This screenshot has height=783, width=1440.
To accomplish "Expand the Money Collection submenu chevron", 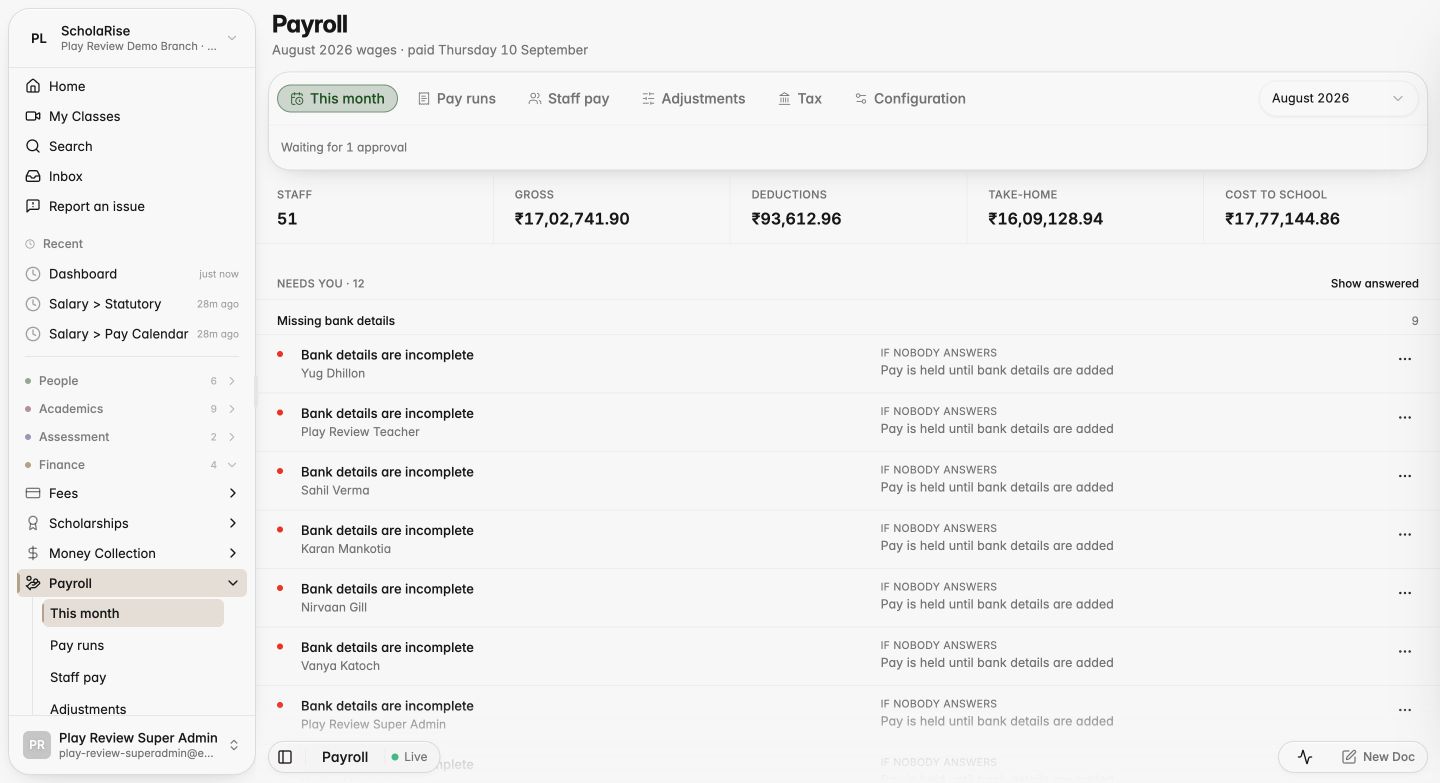I will (232, 553).
